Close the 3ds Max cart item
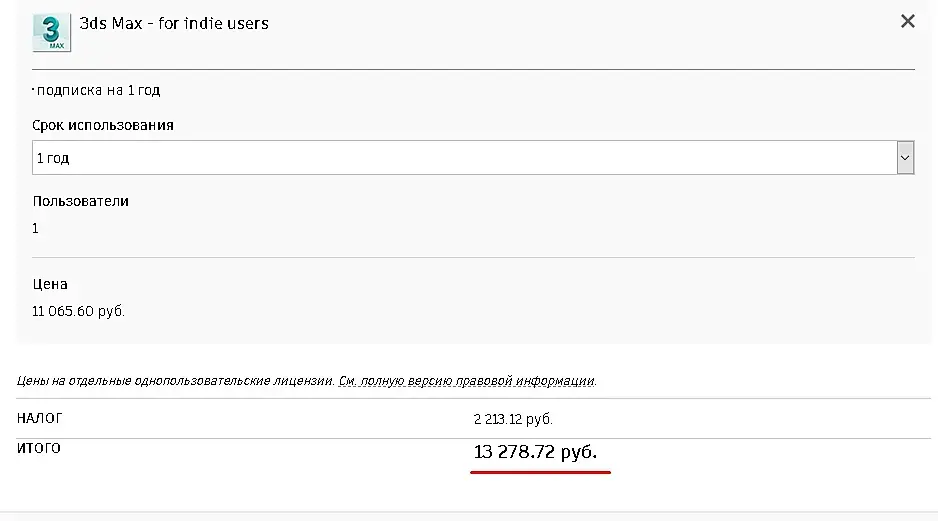 point(907,21)
